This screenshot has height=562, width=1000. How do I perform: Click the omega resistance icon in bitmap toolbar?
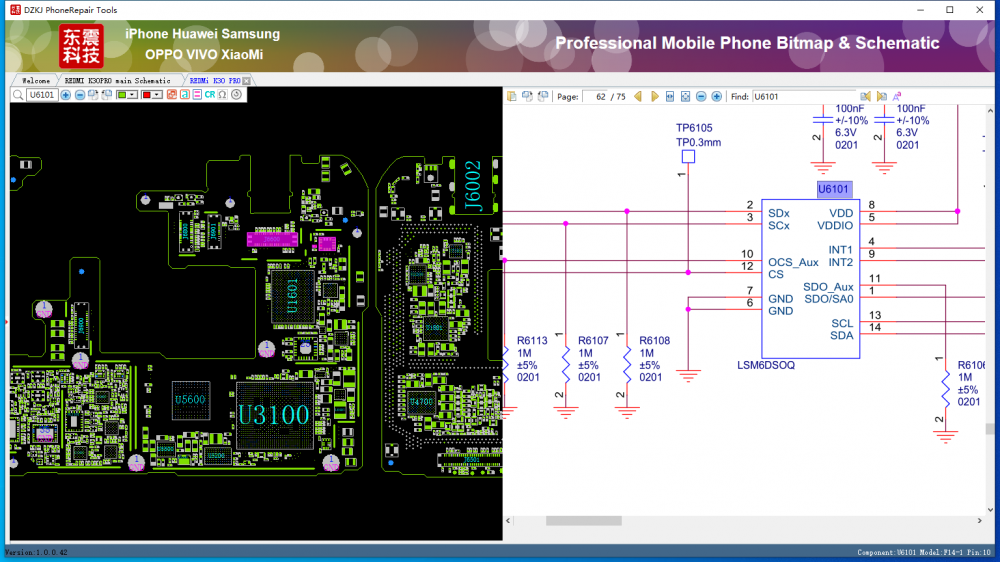(x=222, y=95)
